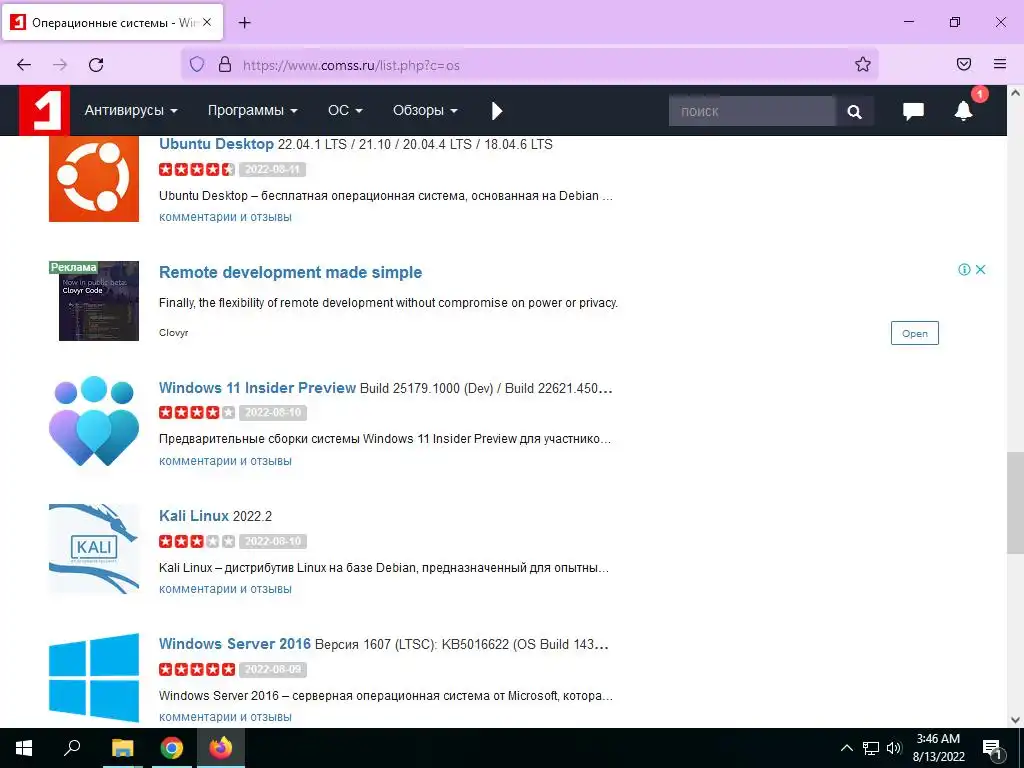
Task: Click the white arrow to show more menu items
Action: click(x=497, y=111)
